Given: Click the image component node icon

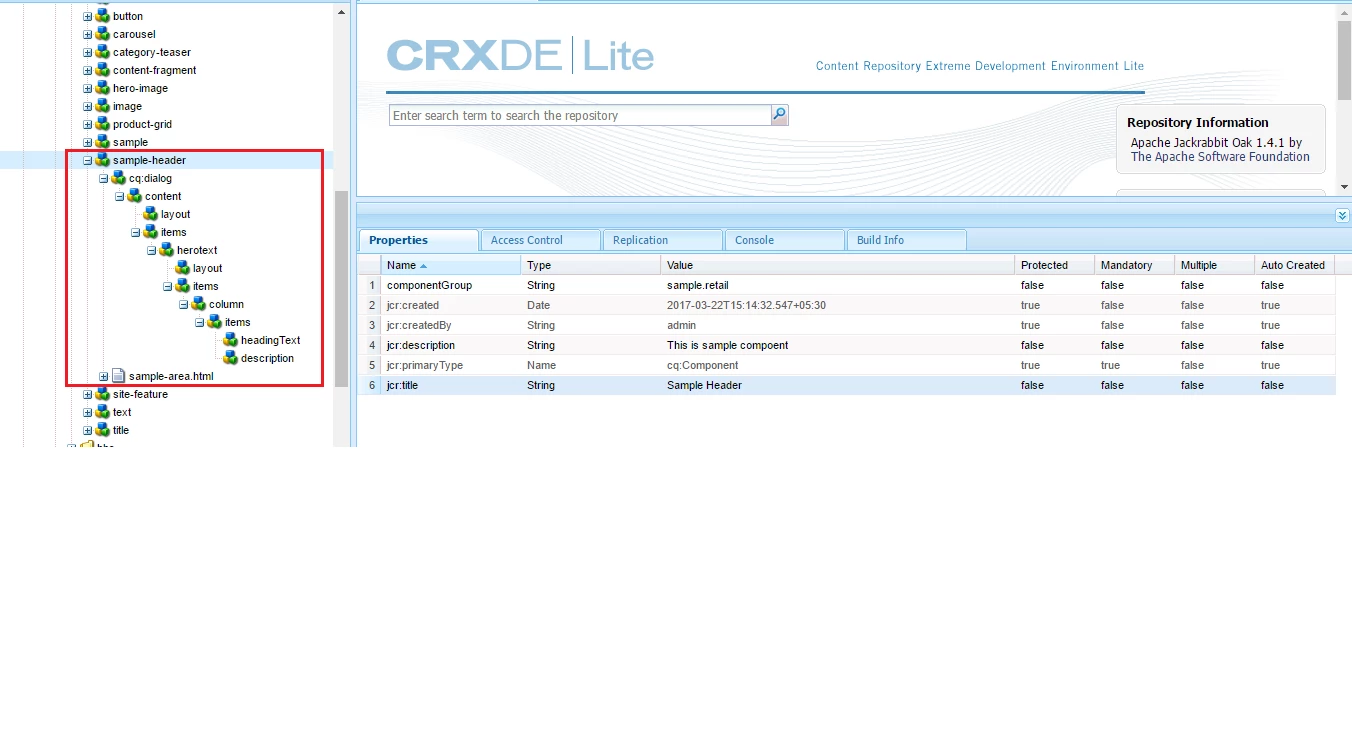Looking at the screenshot, I should coord(102,106).
